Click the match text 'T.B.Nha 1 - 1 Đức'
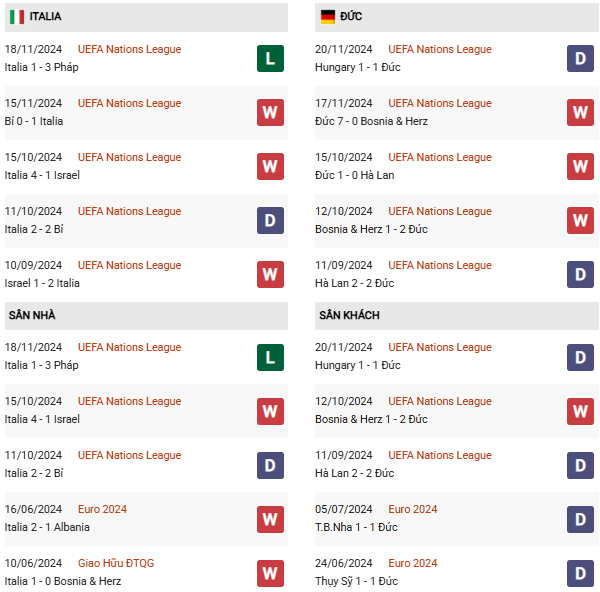This screenshot has height=592, width=600. pos(356,527)
